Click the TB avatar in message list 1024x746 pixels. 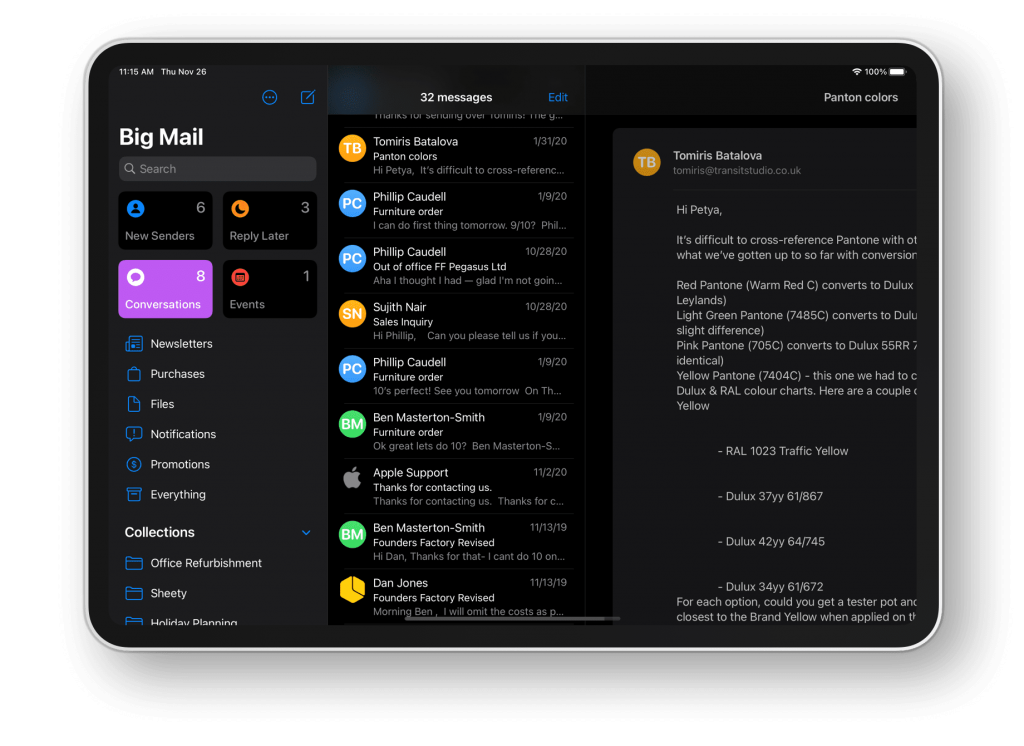tap(352, 148)
